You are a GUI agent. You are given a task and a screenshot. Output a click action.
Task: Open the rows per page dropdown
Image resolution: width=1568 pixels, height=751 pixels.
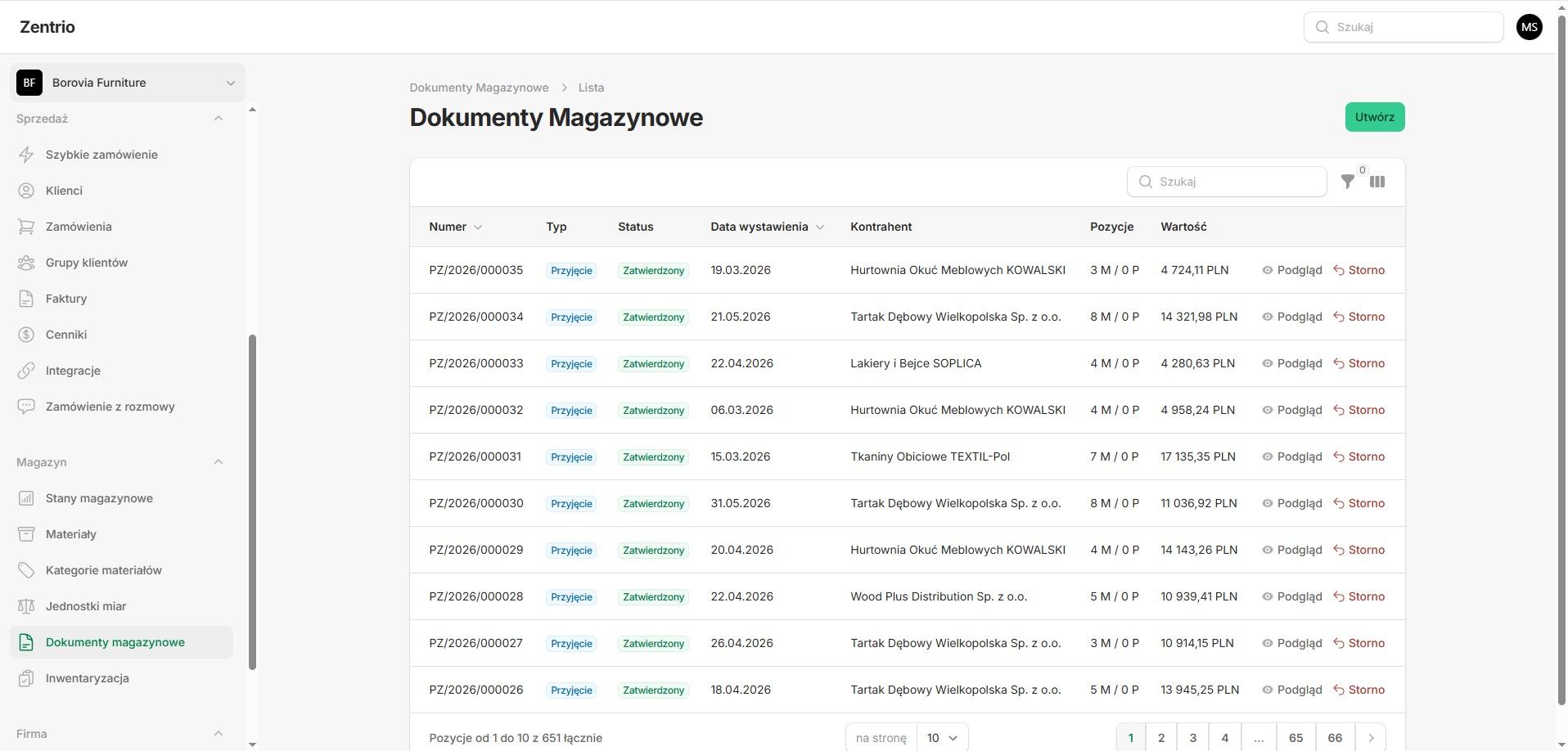[942, 738]
